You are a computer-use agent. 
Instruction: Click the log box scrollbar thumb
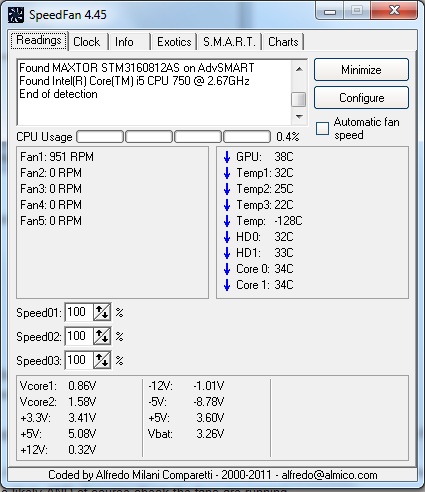tap(299, 99)
